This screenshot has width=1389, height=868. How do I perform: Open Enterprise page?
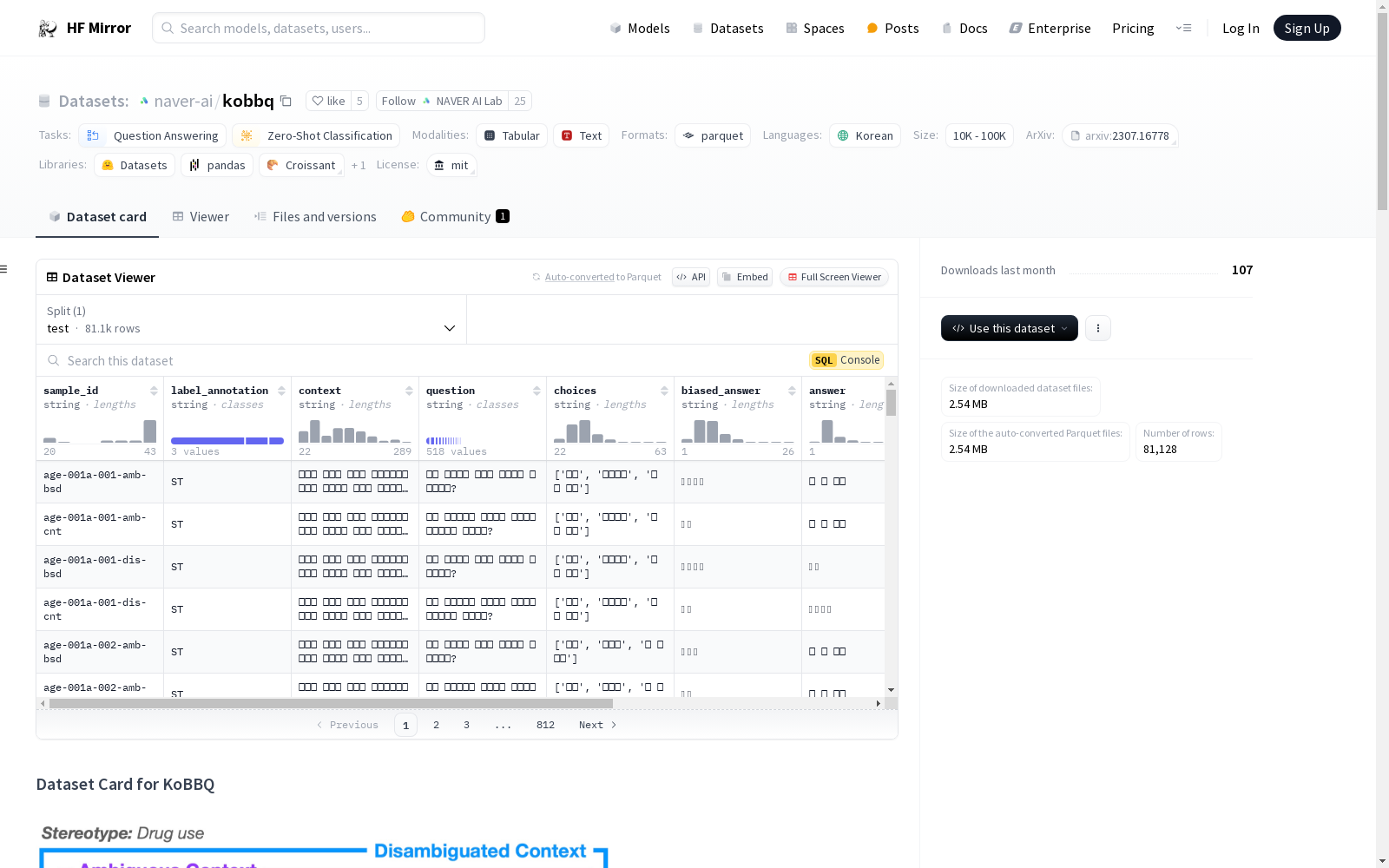(x=1050, y=28)
